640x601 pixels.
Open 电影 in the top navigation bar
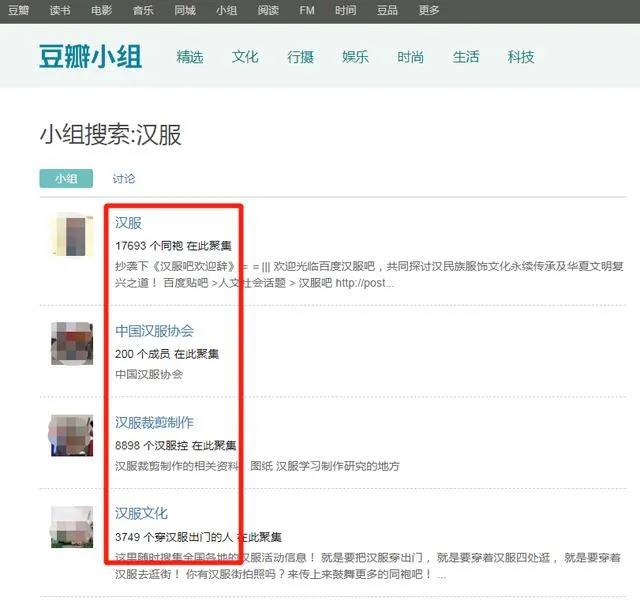pos(101,10)
